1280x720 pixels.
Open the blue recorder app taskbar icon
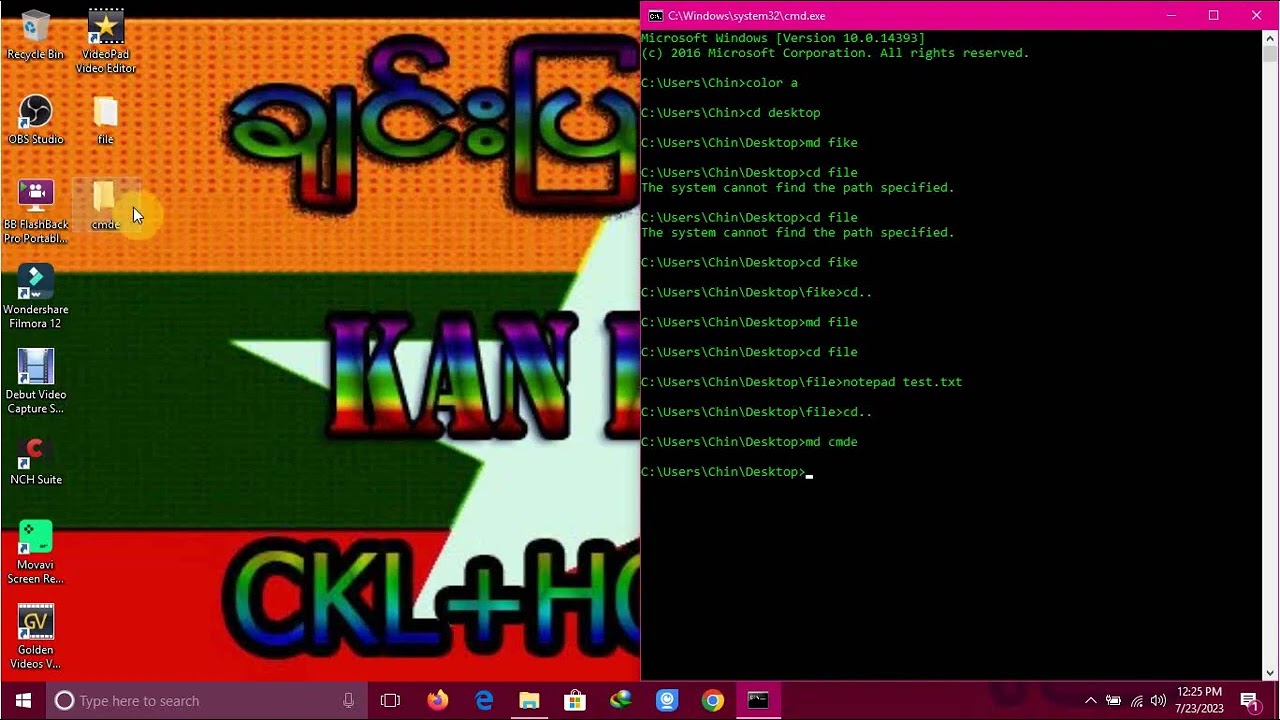tap(667, 700)
